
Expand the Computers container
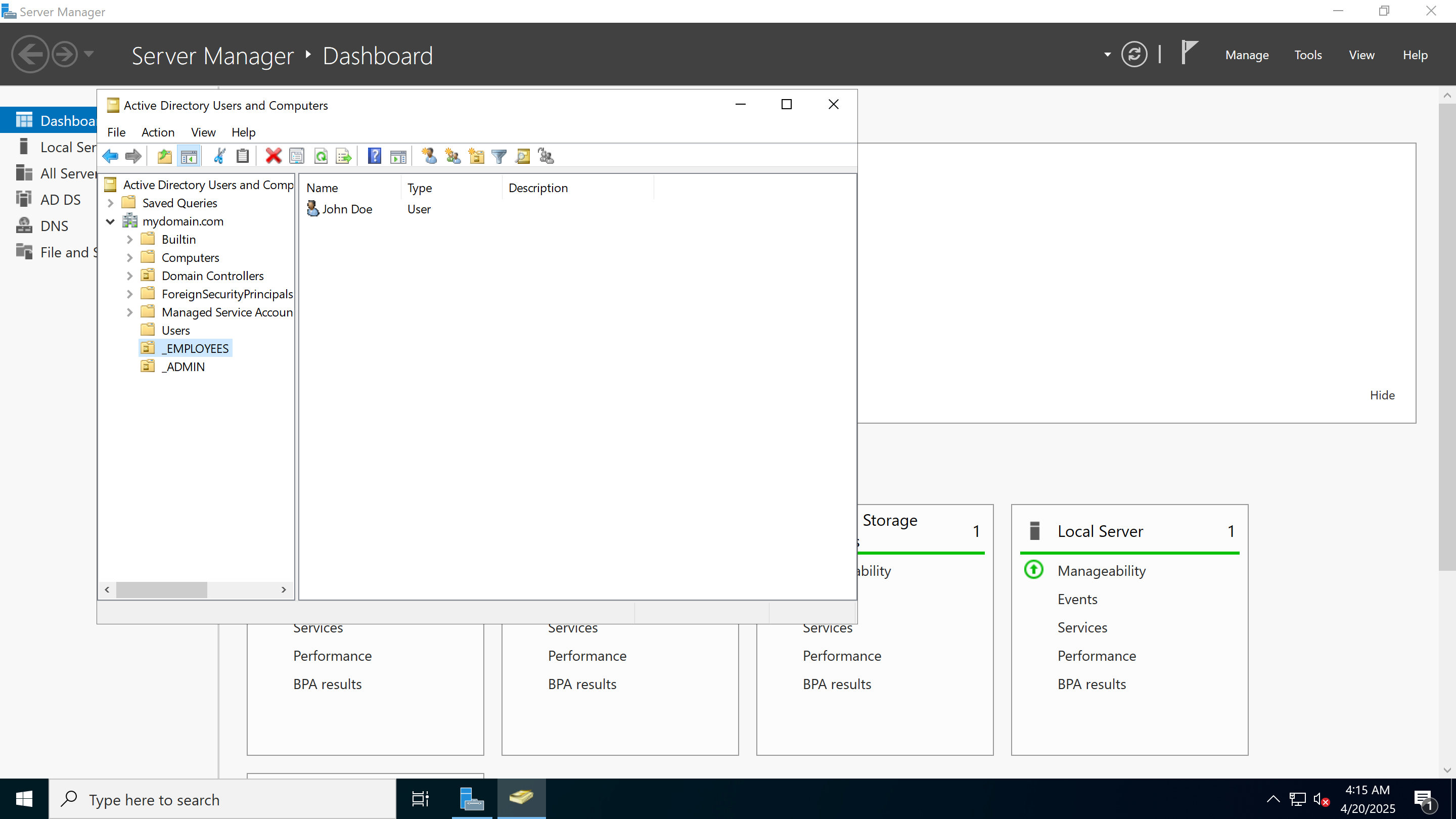pyautogui.click(x=129, y=258)
